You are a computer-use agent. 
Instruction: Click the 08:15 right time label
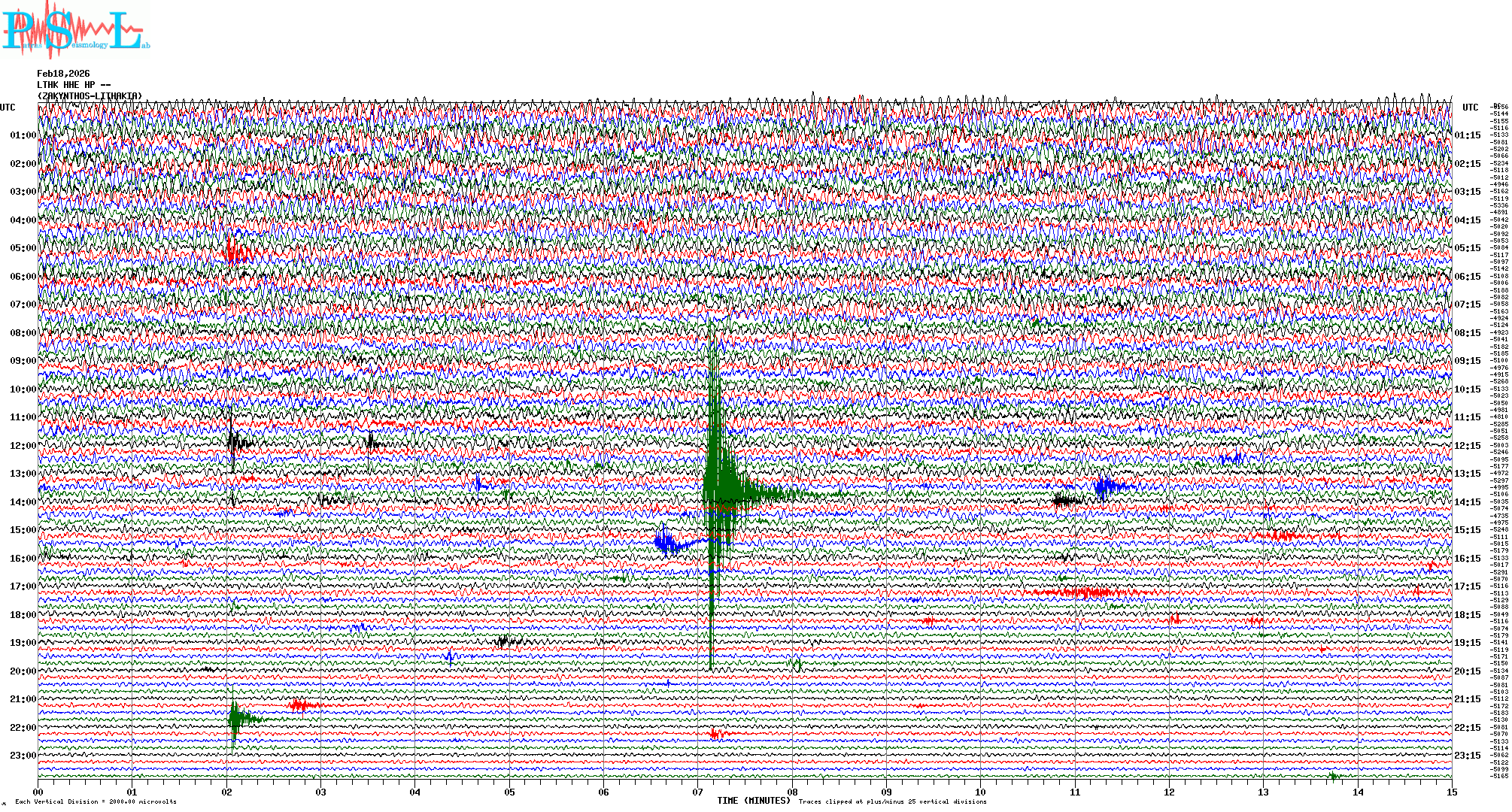1467,333
